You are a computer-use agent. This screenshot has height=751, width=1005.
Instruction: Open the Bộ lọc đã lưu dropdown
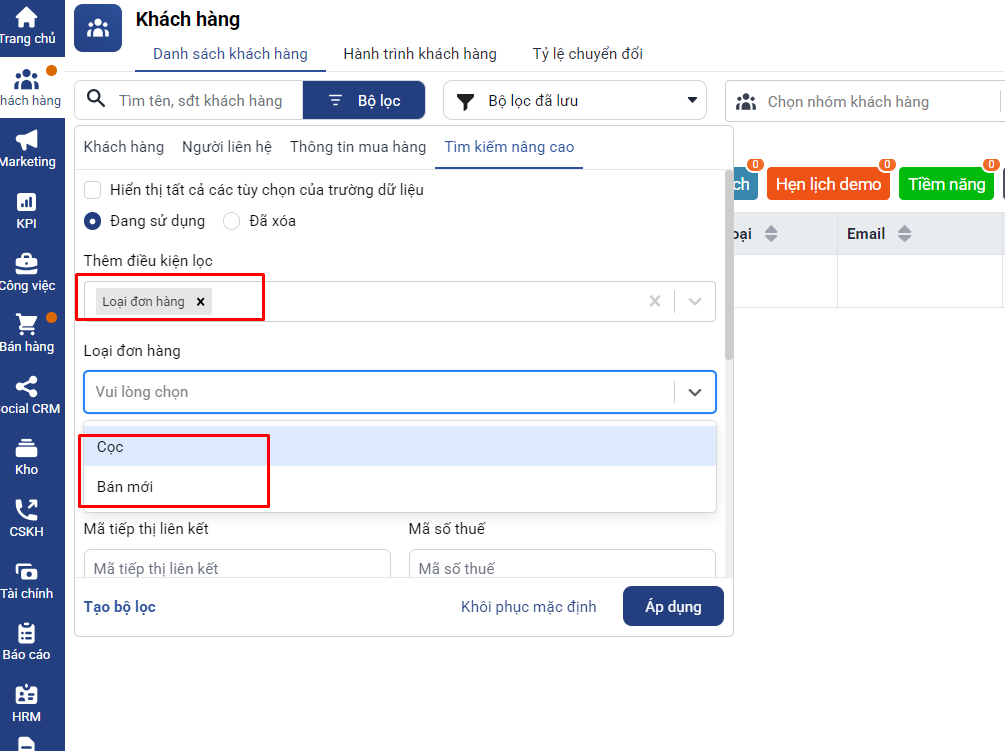pos(575,101)
